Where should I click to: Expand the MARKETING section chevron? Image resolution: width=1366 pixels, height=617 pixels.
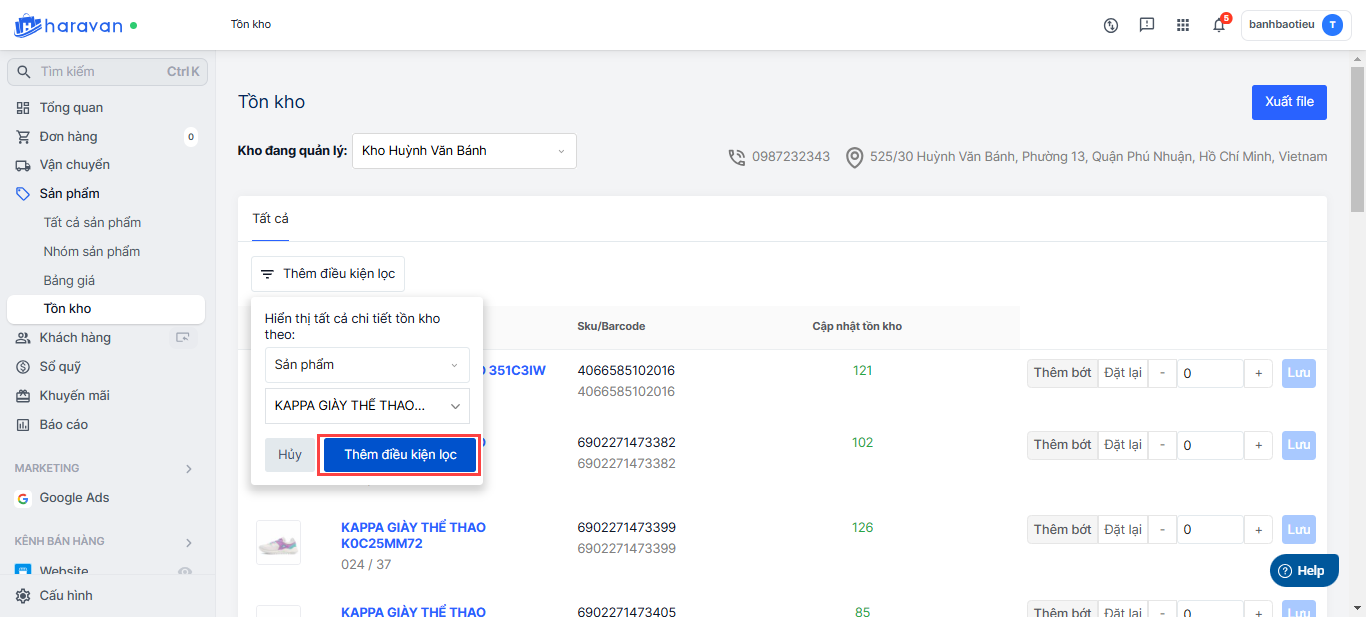[189, 468]
